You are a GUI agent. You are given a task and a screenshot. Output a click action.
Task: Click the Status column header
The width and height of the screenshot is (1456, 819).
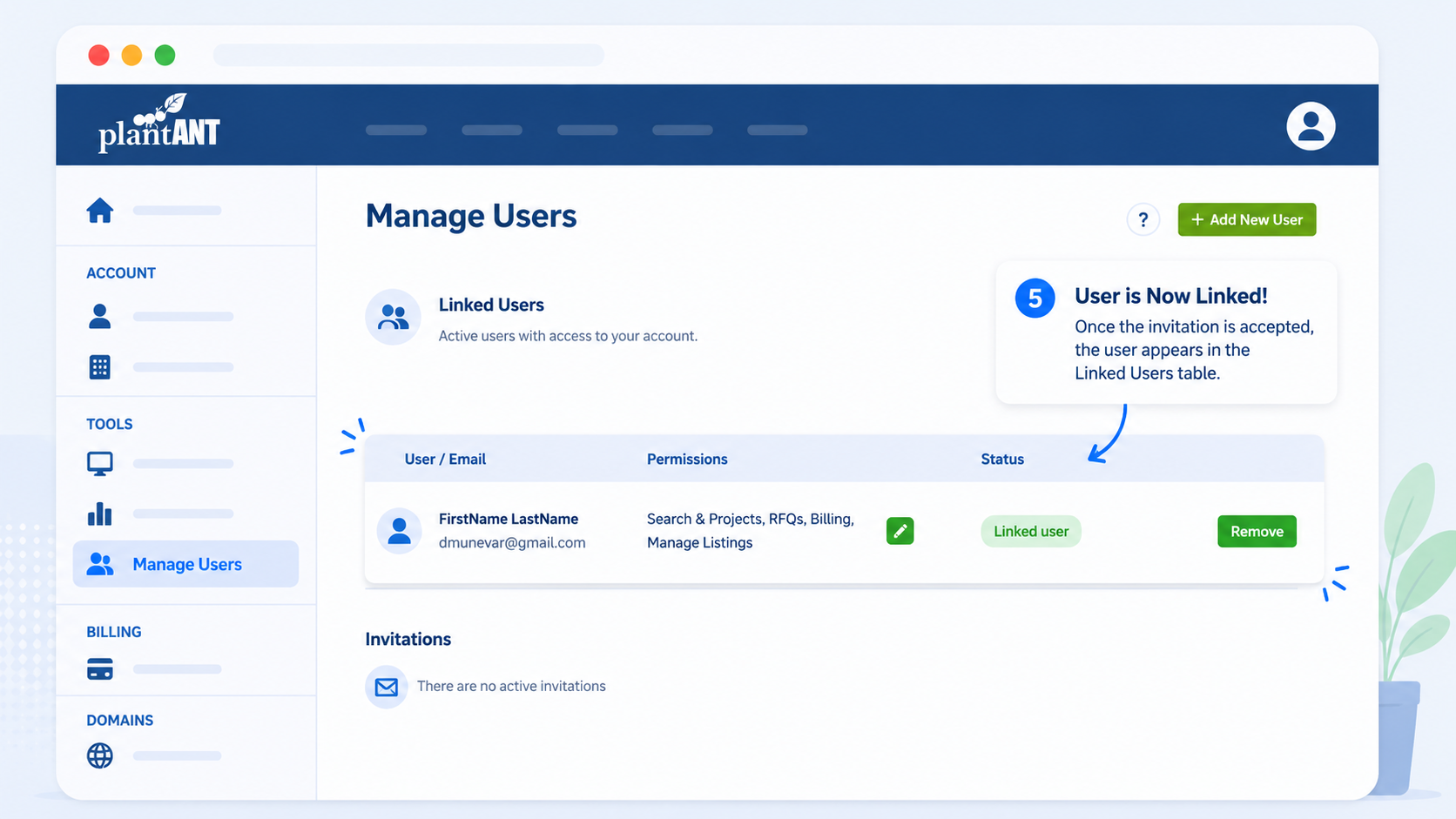[x=1002, y=459]
